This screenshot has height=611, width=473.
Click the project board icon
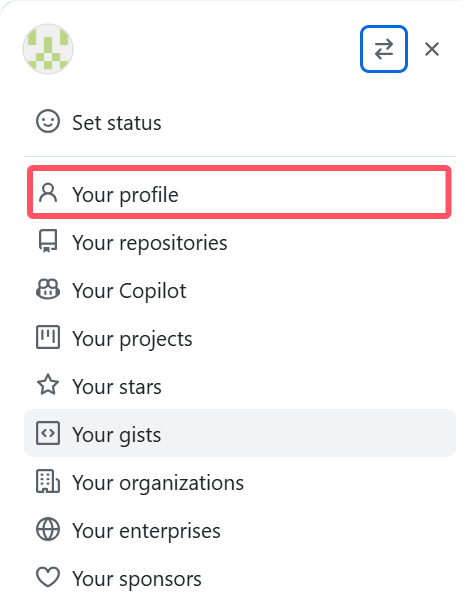(x=48, y=337)
